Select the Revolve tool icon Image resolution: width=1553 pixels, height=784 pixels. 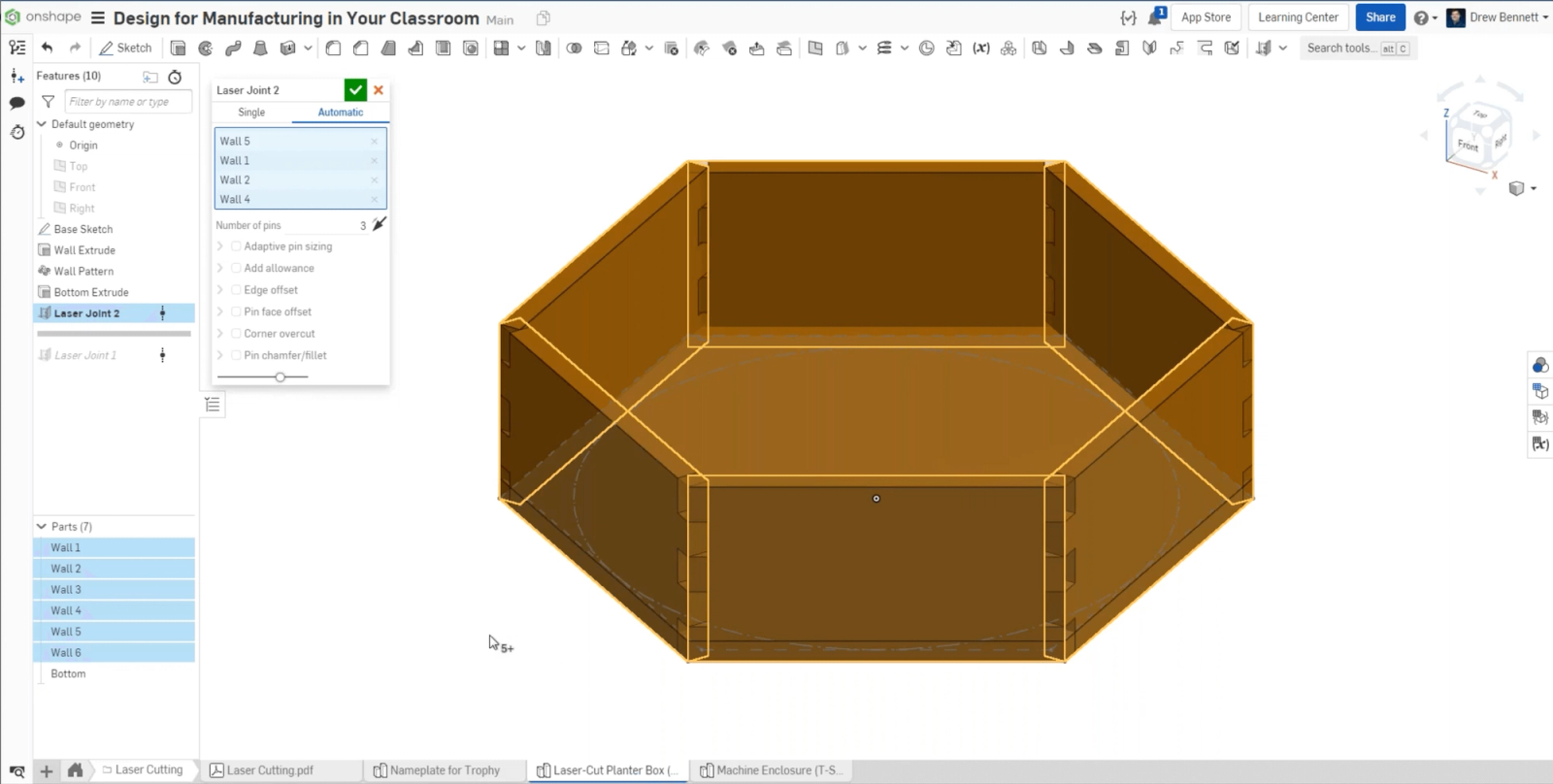205,48
